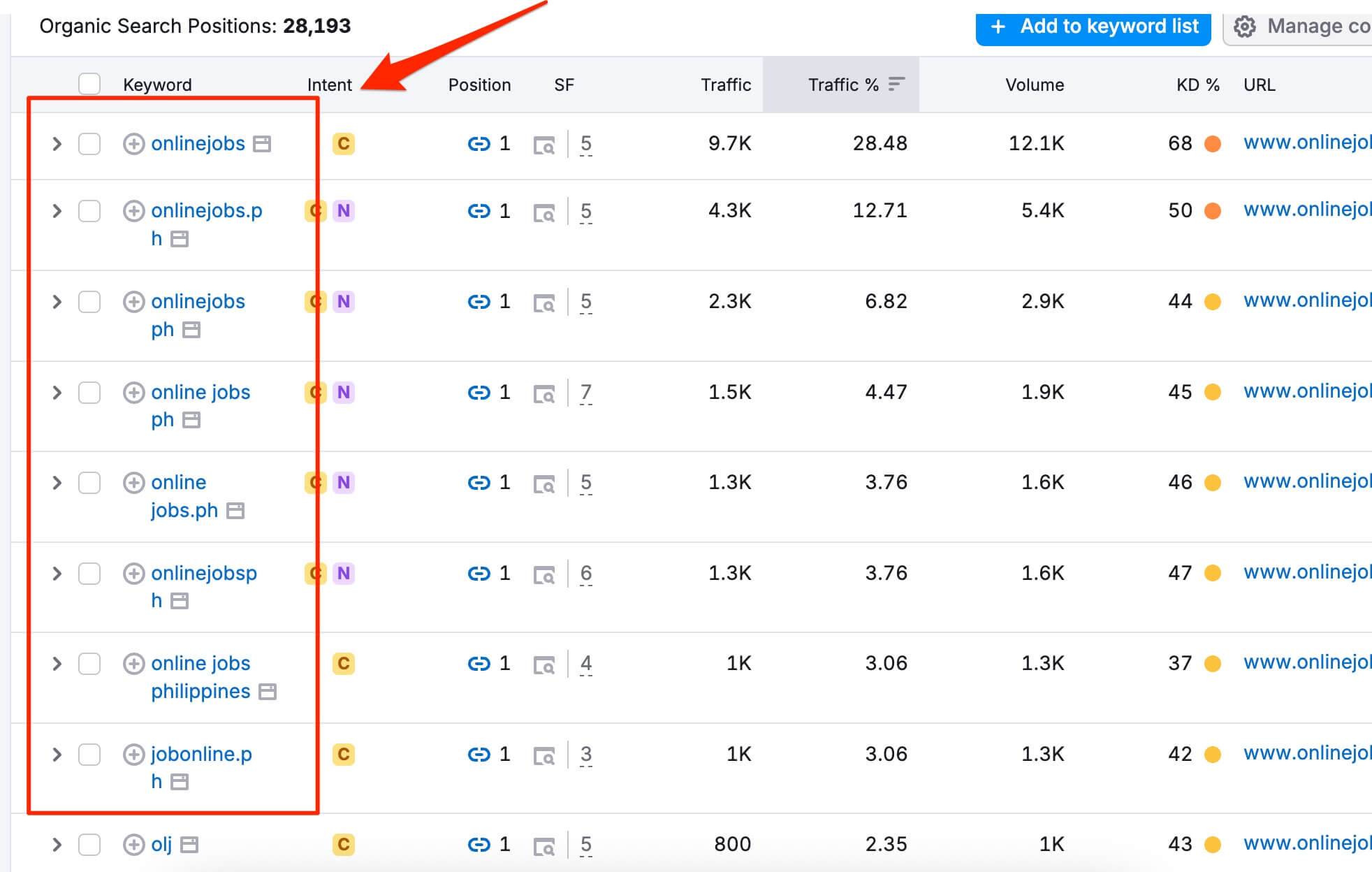Click plus icon beside online jobs ph keyword
The width and height of the screenshot is (1372, 872).
(x=133, y=393)
